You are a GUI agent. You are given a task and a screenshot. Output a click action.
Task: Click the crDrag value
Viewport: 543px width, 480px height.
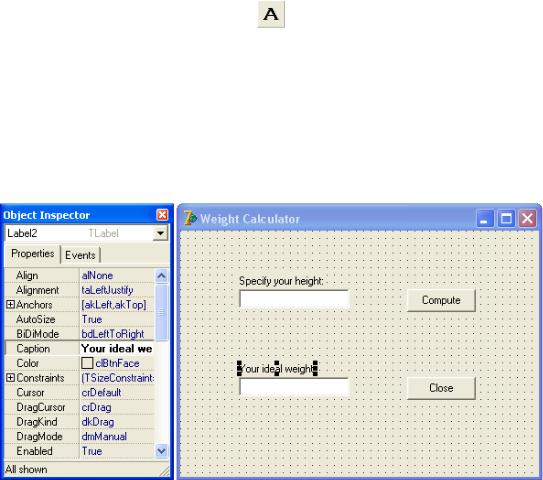[97, 407]
